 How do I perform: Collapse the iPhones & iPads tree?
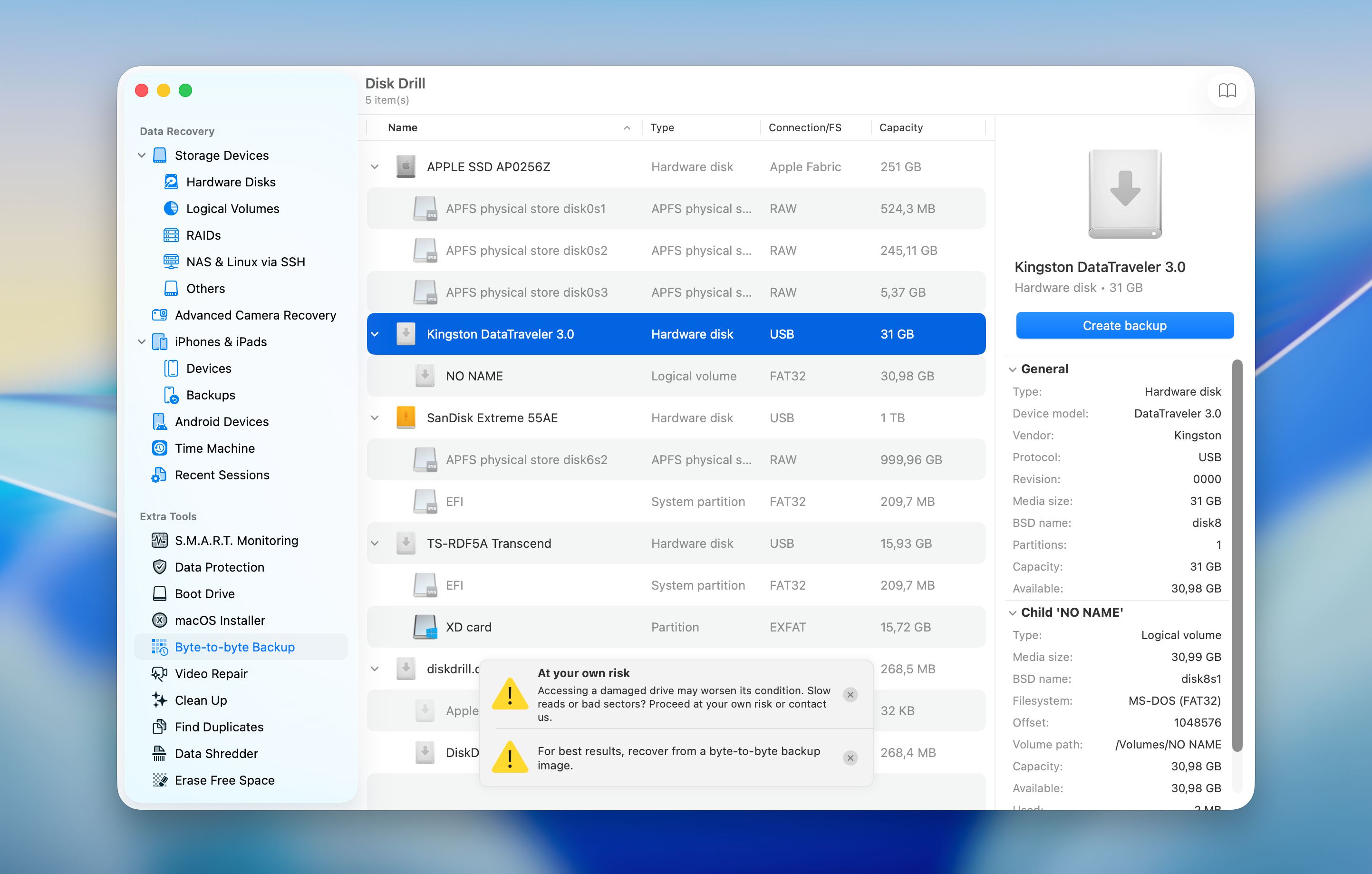[x=142, y=341]
